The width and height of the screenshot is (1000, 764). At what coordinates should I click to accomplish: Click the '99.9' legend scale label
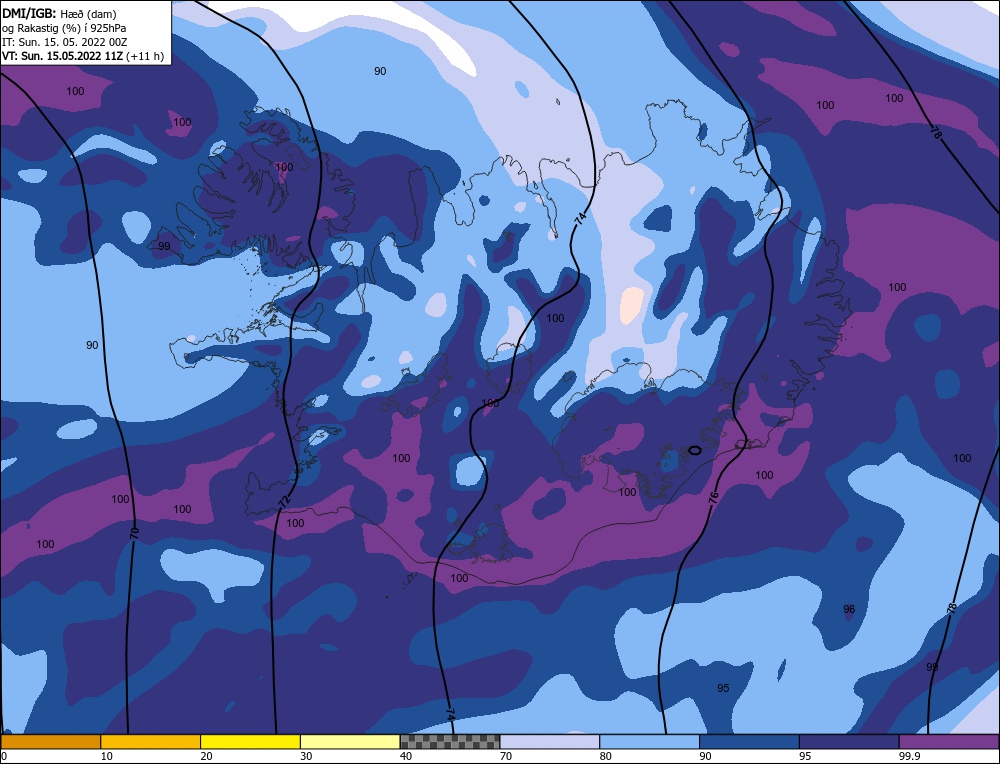(909, 756)
